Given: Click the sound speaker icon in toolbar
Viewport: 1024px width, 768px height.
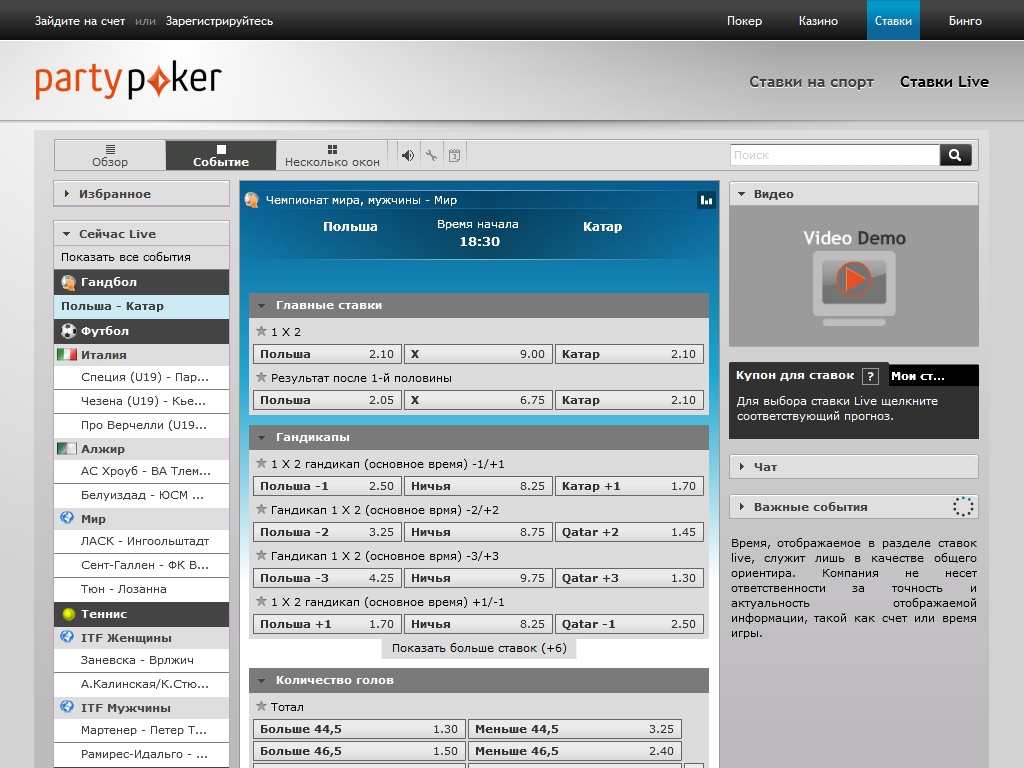Looking at the screenshot, I should tap(407, 155).
